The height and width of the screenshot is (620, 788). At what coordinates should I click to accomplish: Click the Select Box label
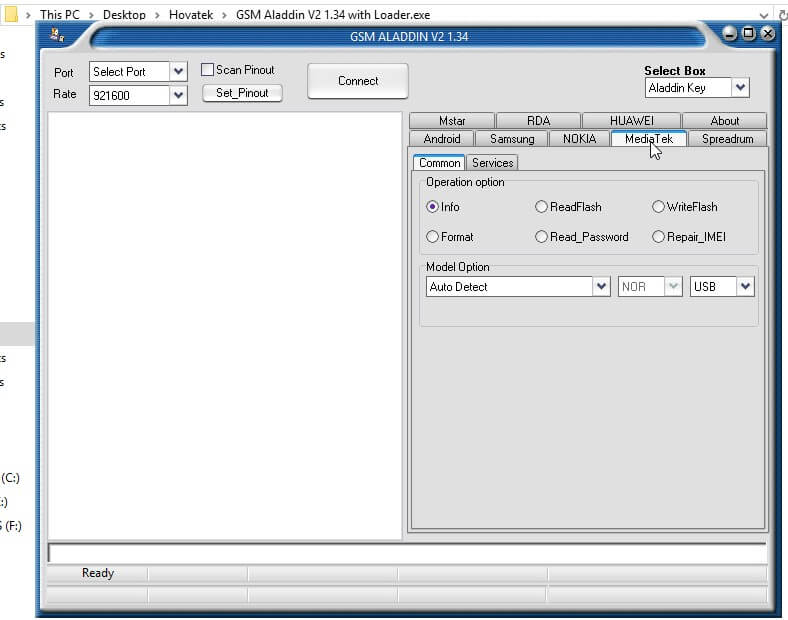(675, 70)
